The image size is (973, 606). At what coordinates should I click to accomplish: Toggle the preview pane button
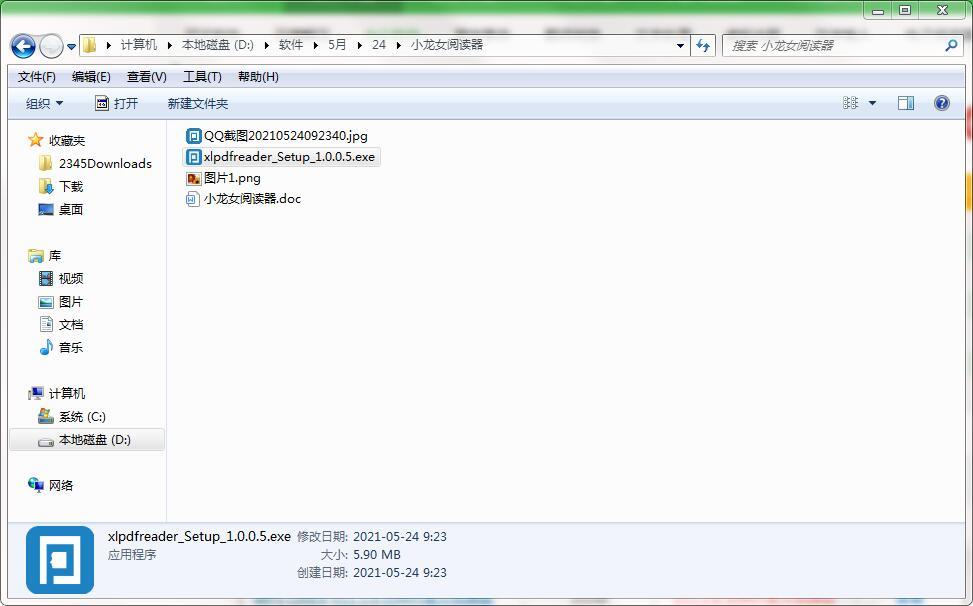(906, 103)
